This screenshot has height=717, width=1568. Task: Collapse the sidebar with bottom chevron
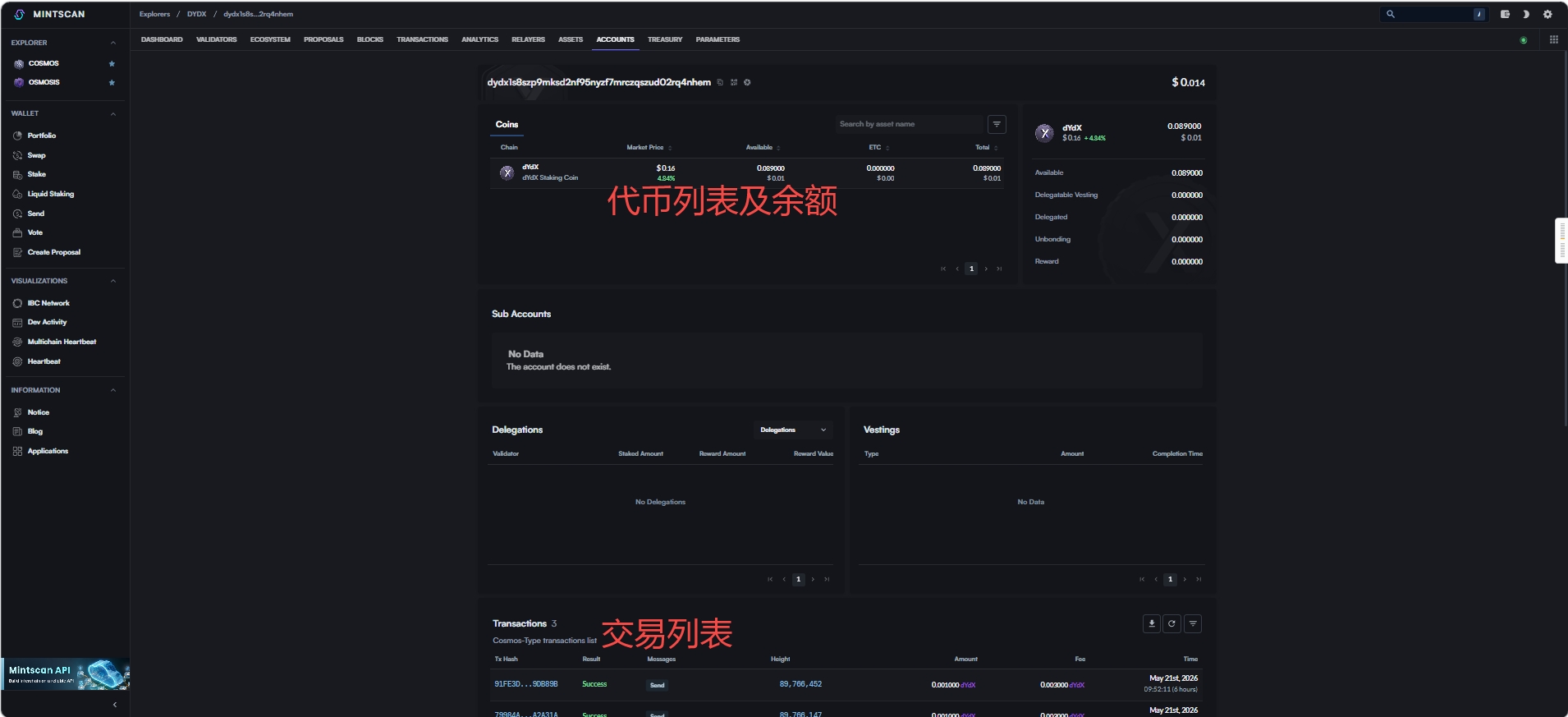[x=115, y=705]
